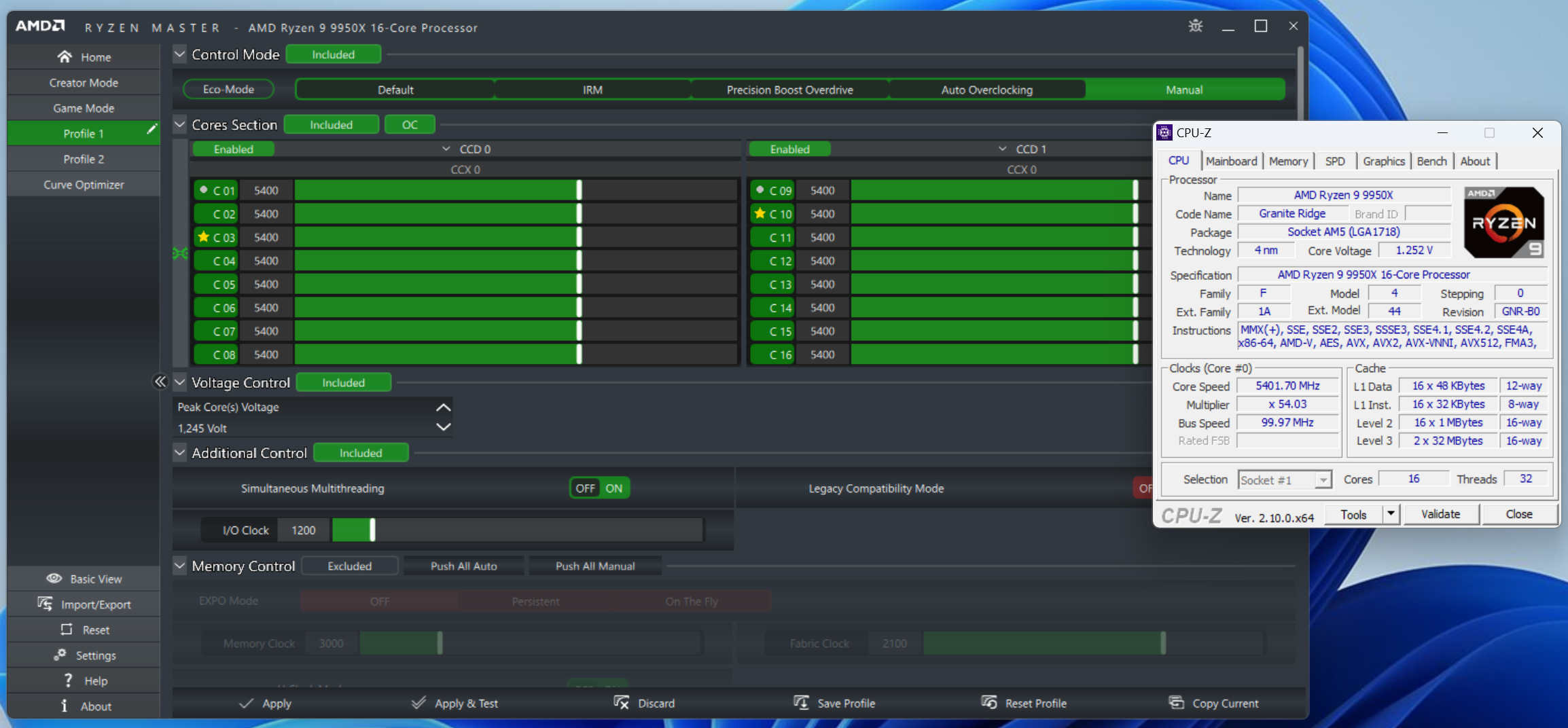This screenshot has height=728, width=1568.
Task: Open CPU-Z Selection Socket #1 dropdown
Action: coord(1284,480)
